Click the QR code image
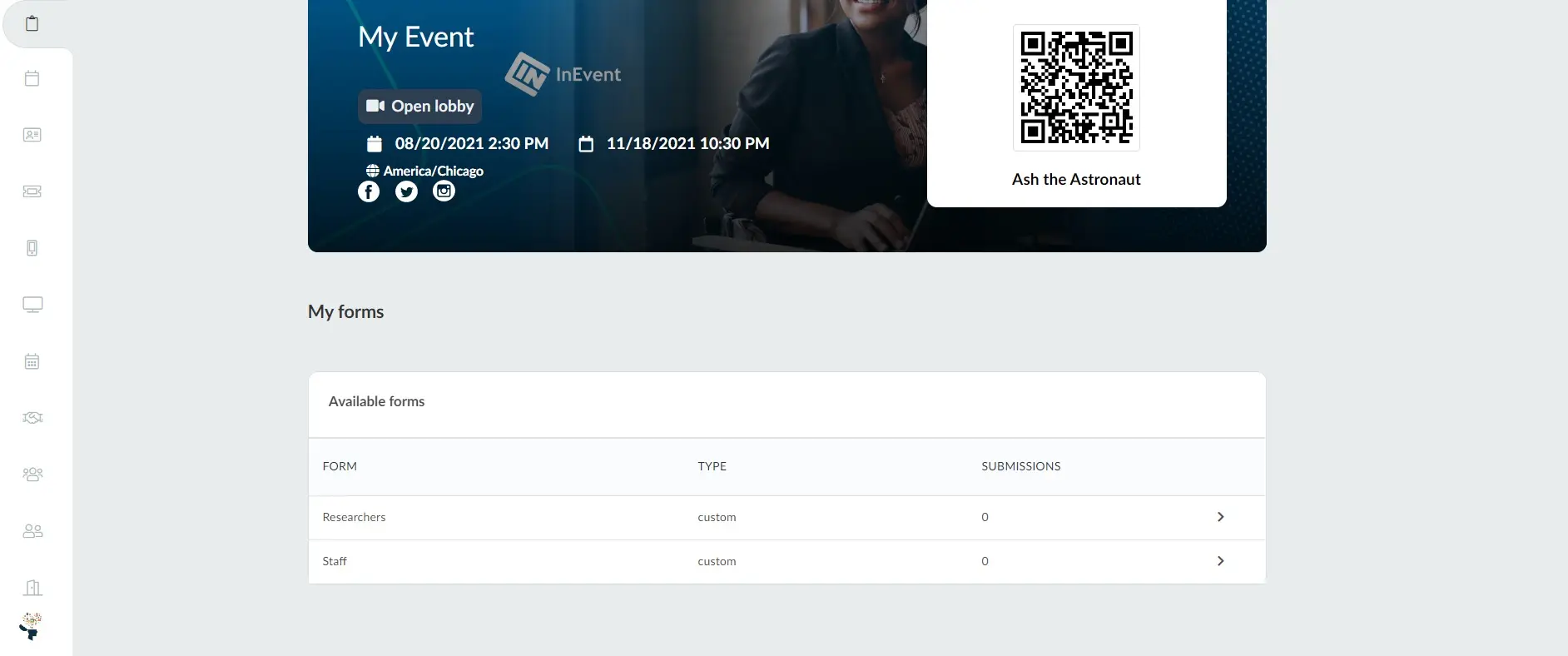 click(x=1076, y=87)
